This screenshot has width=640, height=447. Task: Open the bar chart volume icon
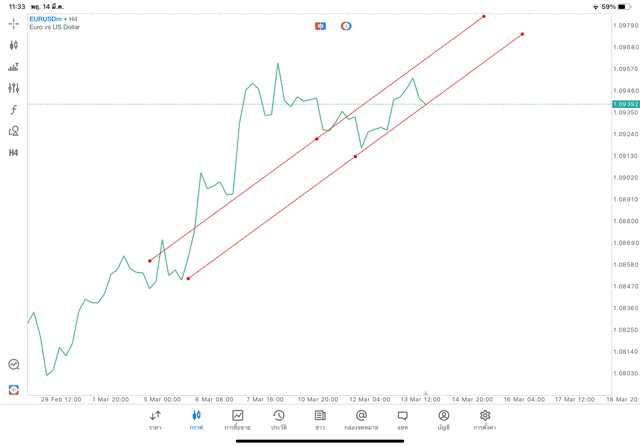coord(13,67)
